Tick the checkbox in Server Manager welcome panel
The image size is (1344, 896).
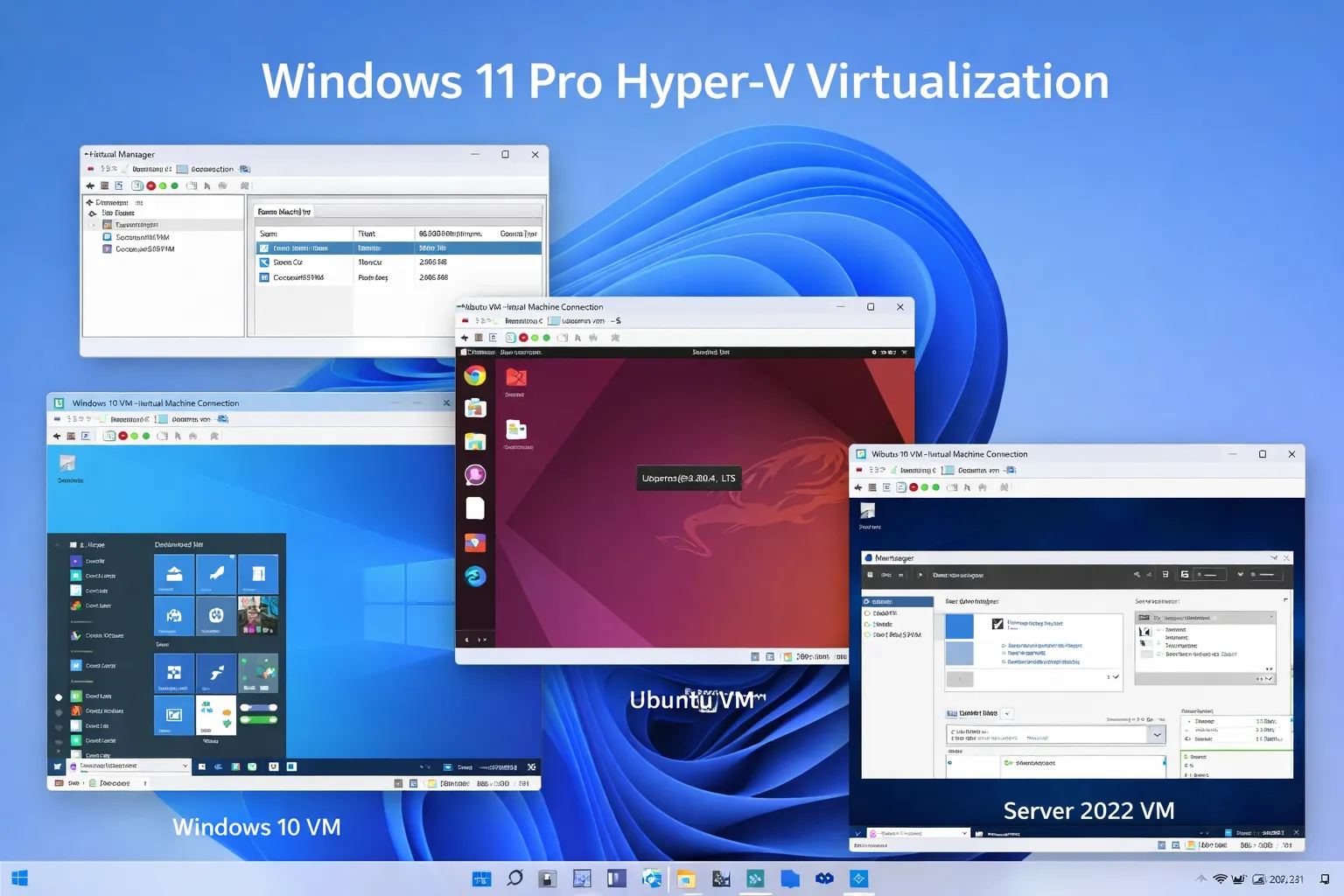pyautogui.click(x=997, y=624)
